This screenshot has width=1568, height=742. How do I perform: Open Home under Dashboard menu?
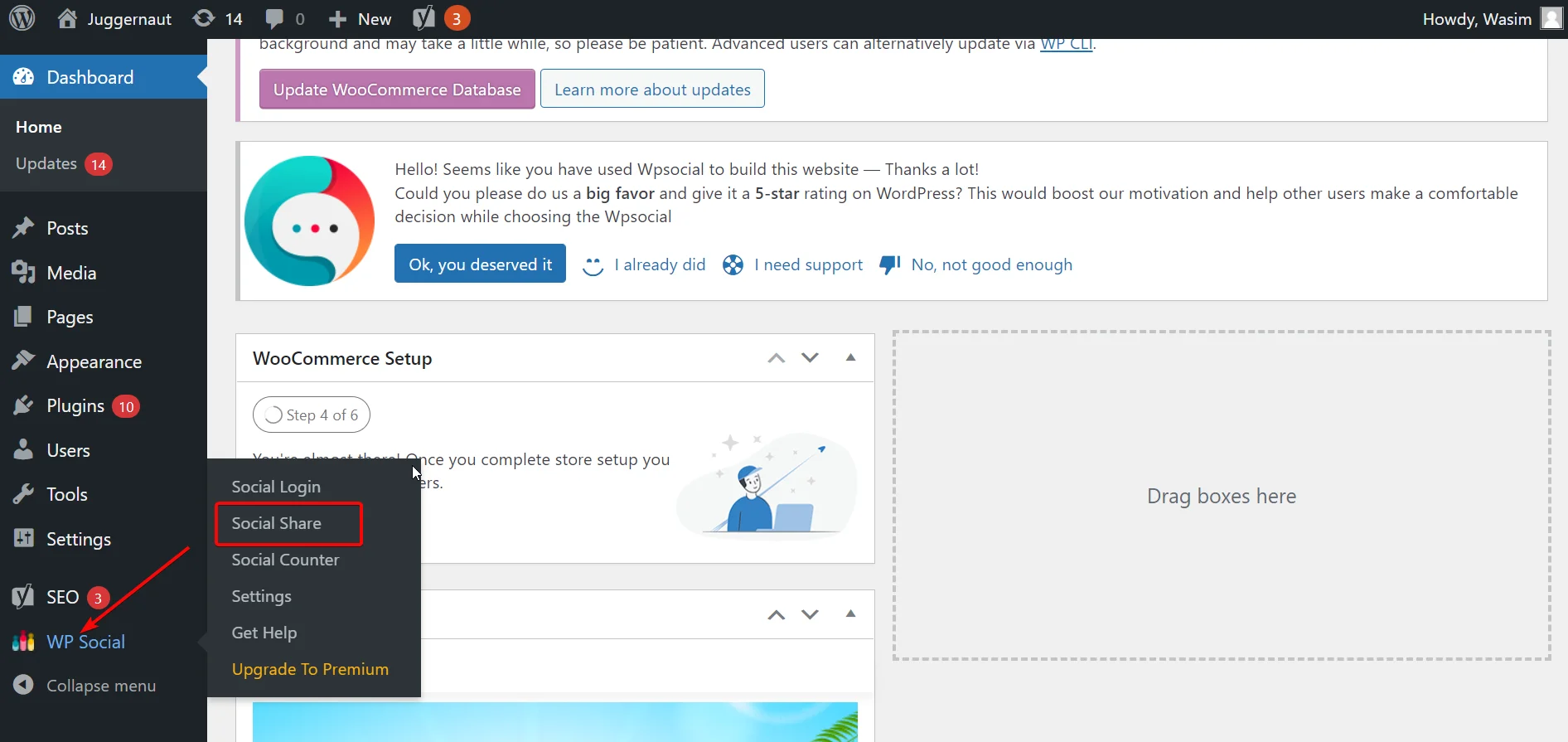[38, 127]
